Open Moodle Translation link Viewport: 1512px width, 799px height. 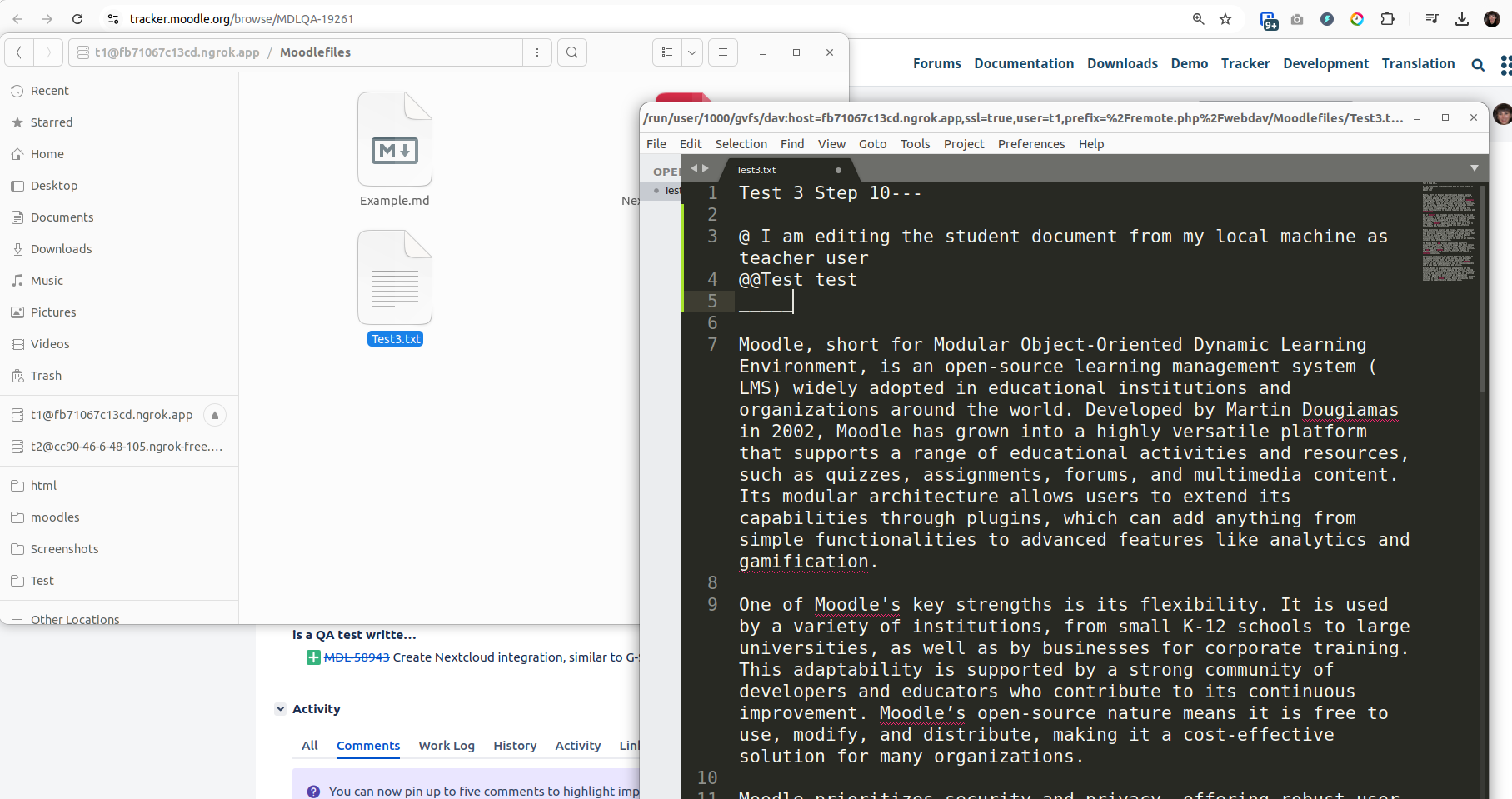click(x=1418, y=63)
